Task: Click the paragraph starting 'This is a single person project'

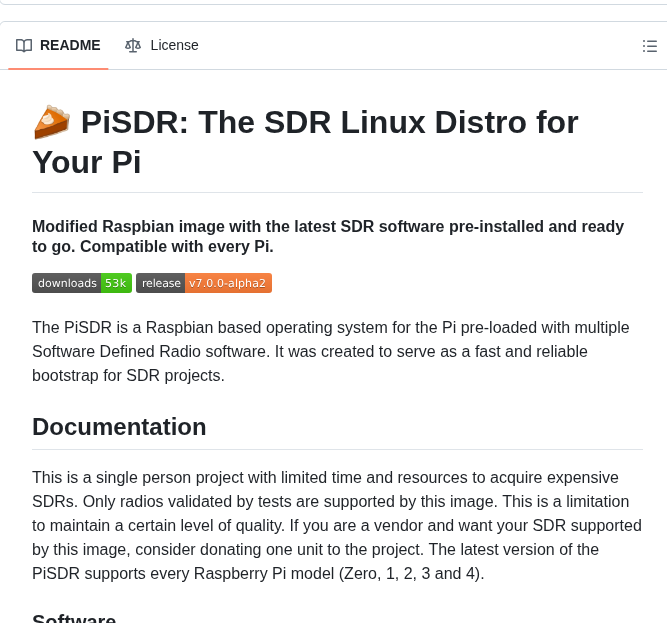Action: click(x=337, y=526)
